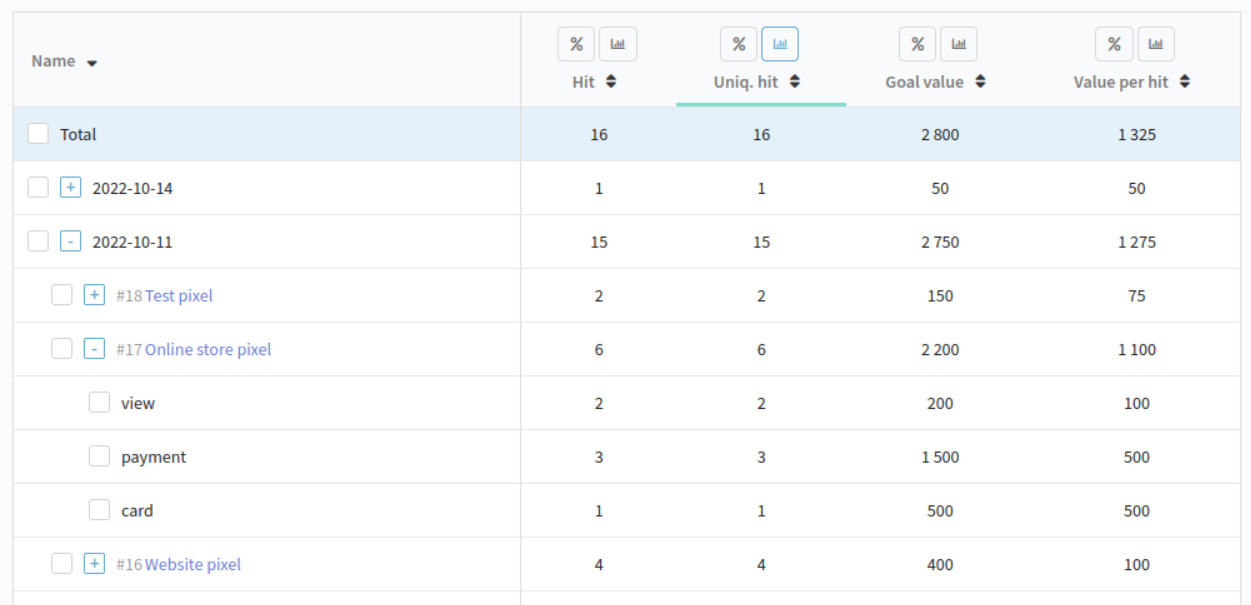Check the payment row checkbox
This screenshot has width=1251, height=605.
pyautogui.click(x=99, y=456)
